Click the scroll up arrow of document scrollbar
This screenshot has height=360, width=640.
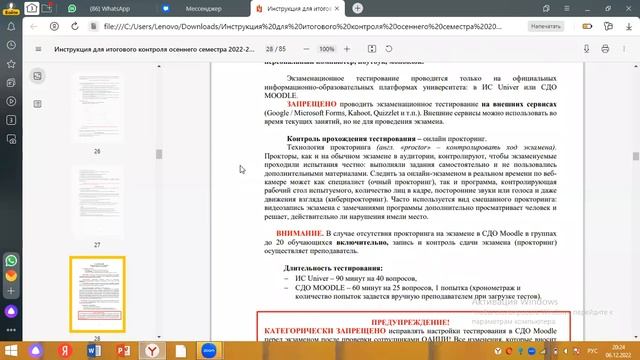[636, 66]
